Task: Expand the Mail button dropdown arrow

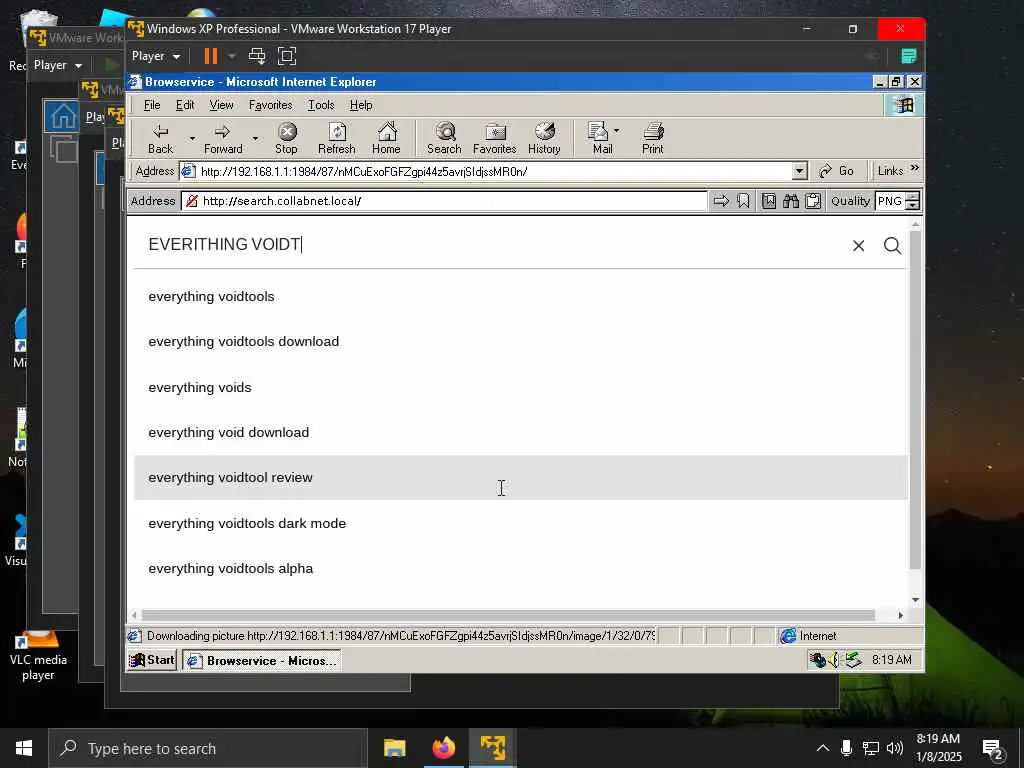Action: click(617, 131)
